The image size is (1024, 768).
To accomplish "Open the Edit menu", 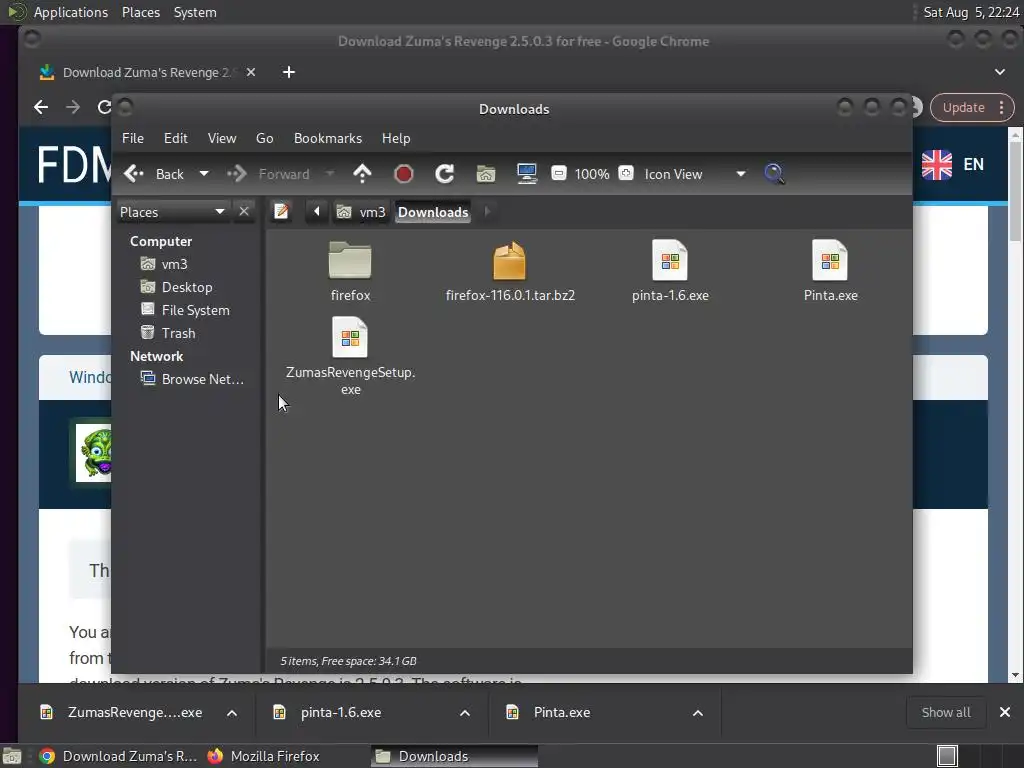I will [176, 138].
